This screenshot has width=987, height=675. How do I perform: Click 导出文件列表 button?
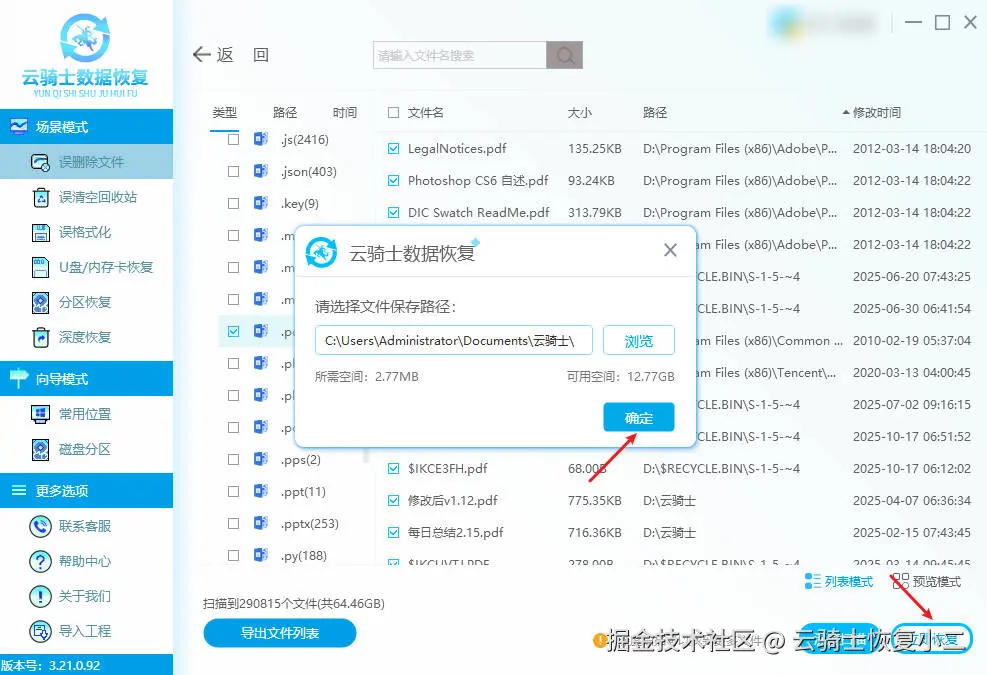pyautogui.click(x=280, y=633)
